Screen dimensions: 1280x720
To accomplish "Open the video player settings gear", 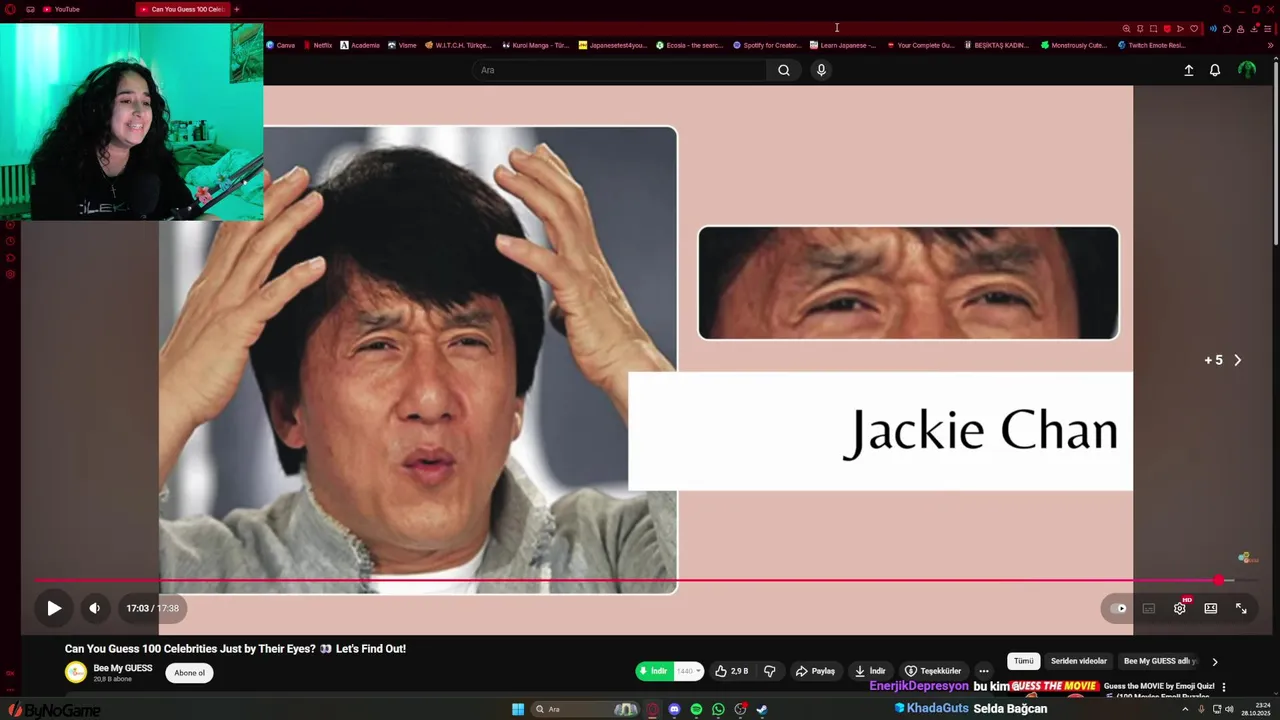I will [1180, 608].
